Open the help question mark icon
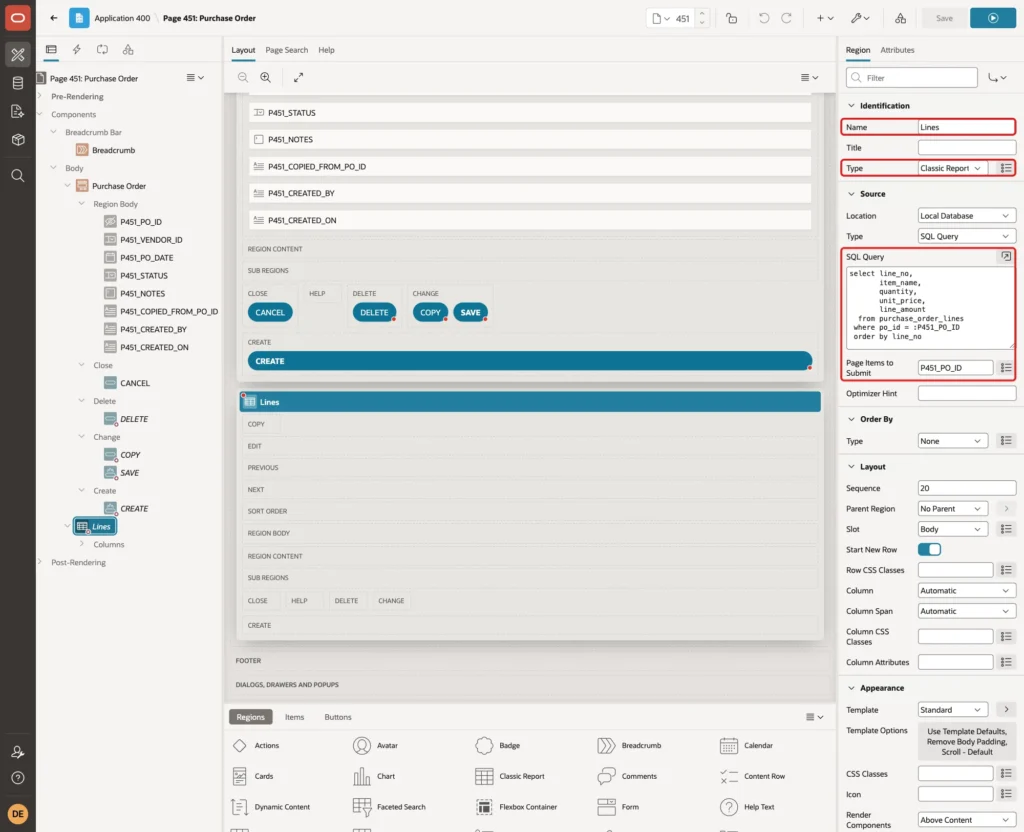 tap(18, 778)
